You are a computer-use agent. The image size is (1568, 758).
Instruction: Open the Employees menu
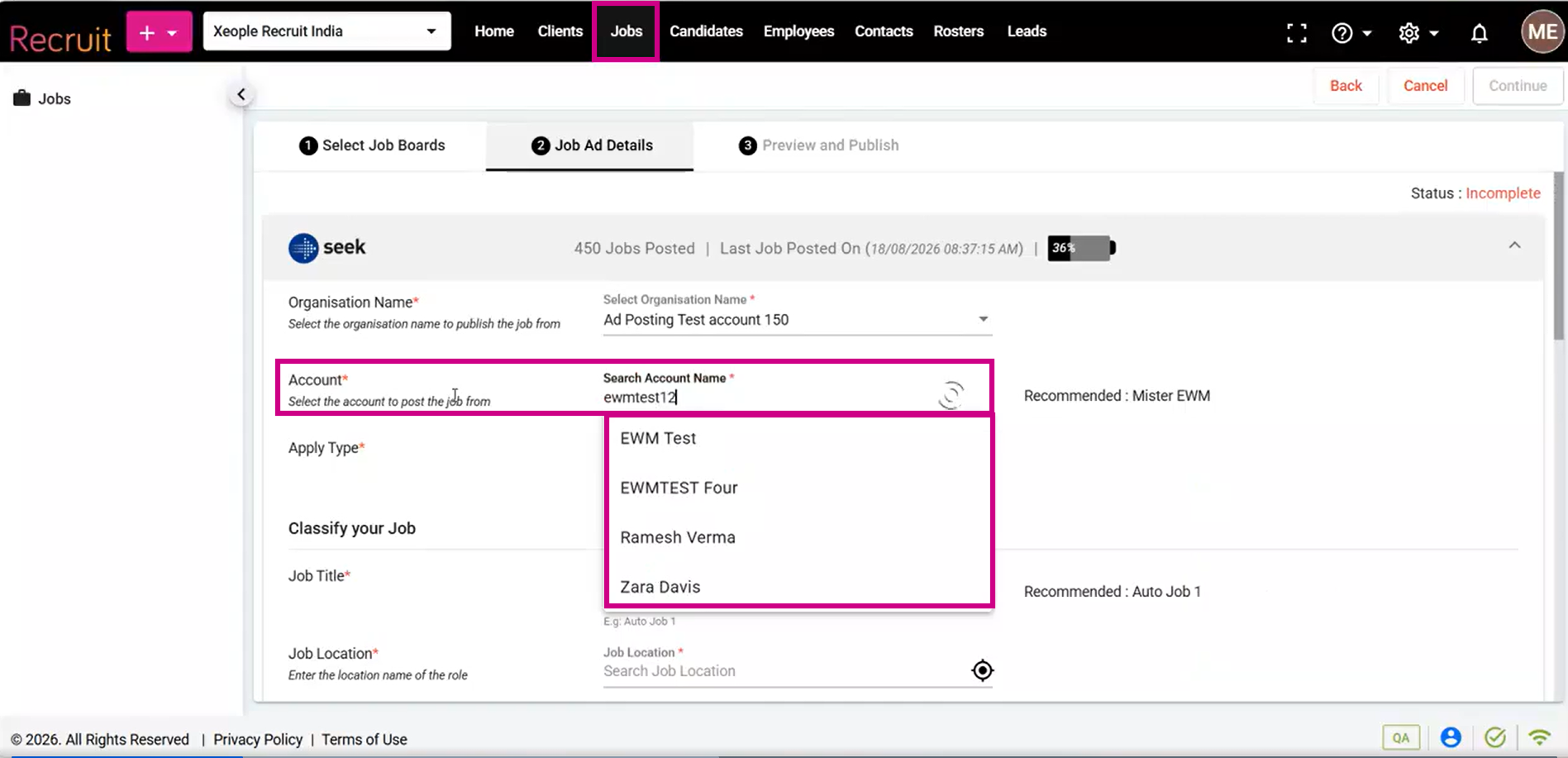pos(798,31)
